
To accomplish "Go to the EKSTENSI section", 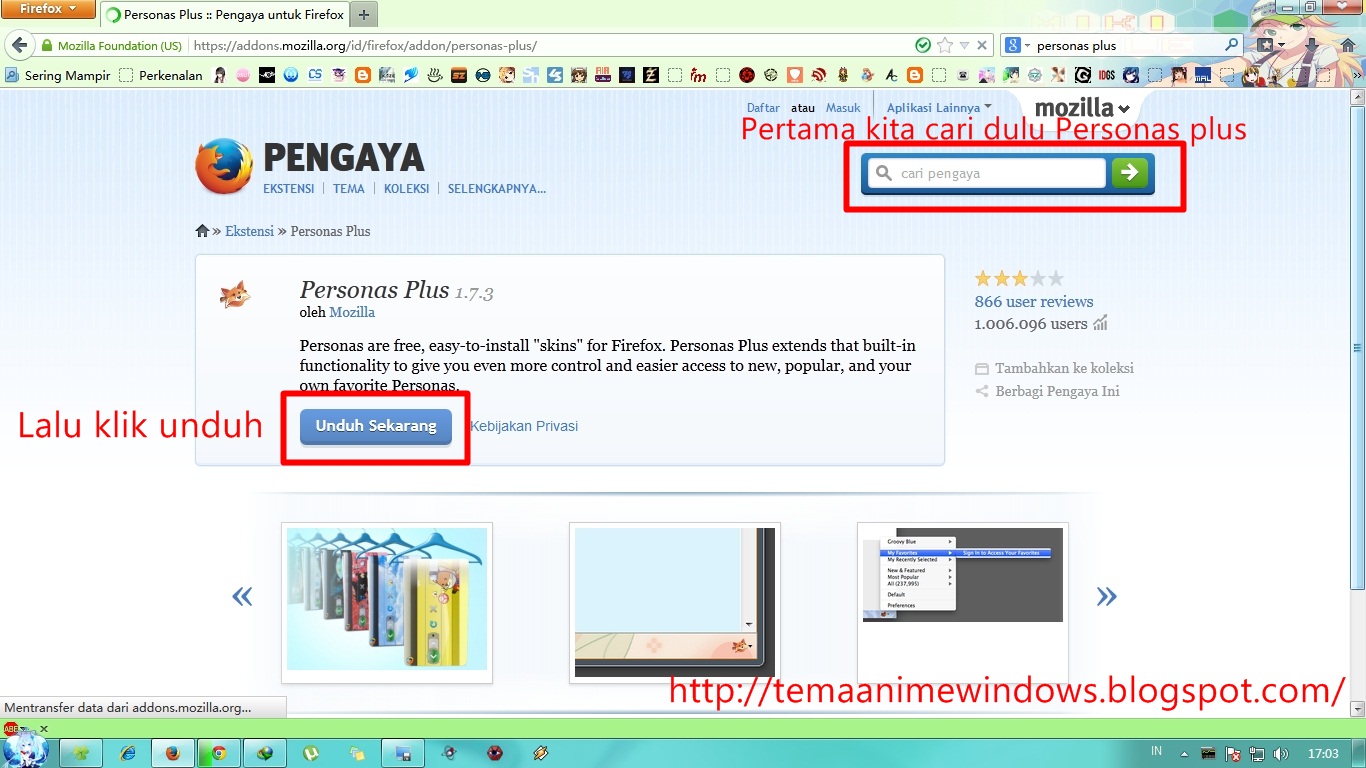I will pos(289,189).
